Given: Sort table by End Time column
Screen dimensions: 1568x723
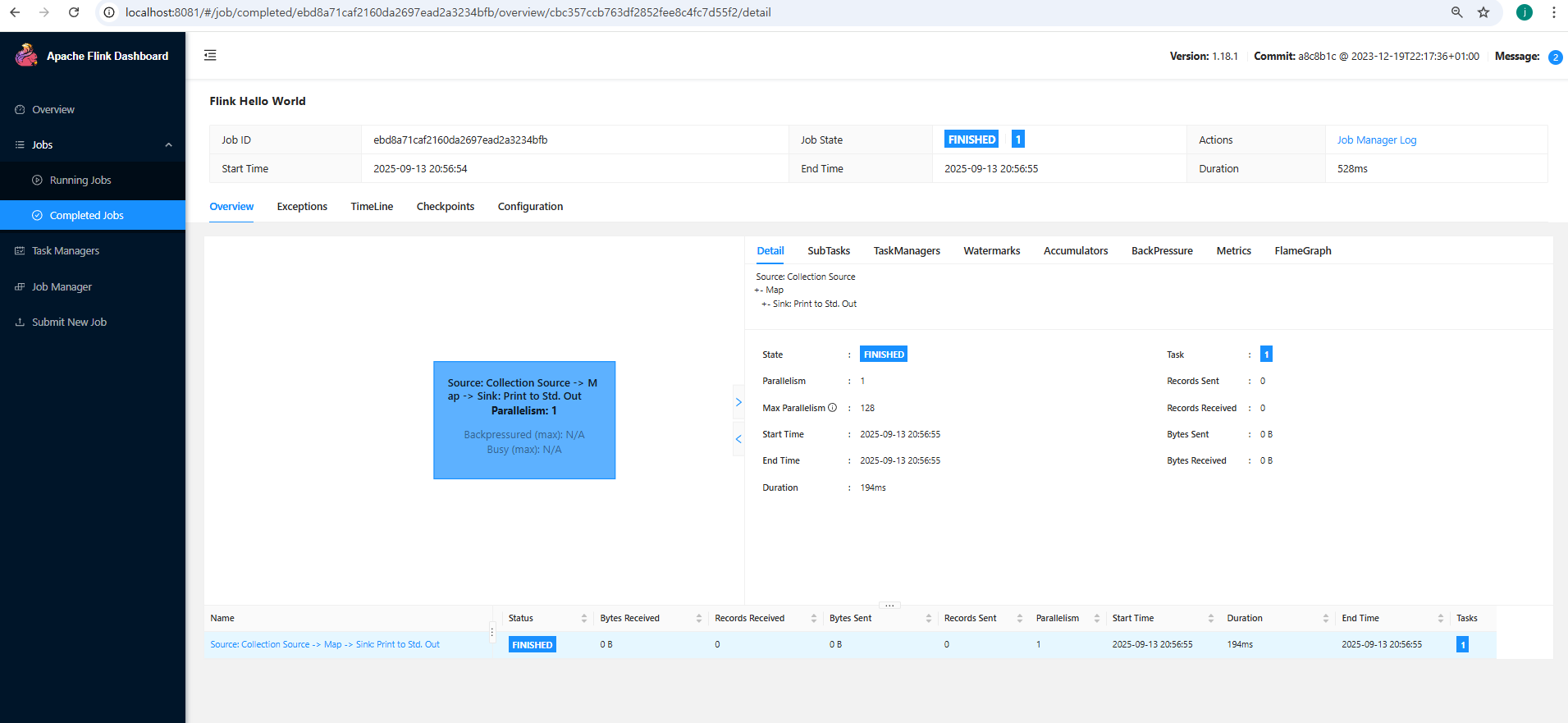Looking at the screenshot, I should click(x=1440, y=619).
